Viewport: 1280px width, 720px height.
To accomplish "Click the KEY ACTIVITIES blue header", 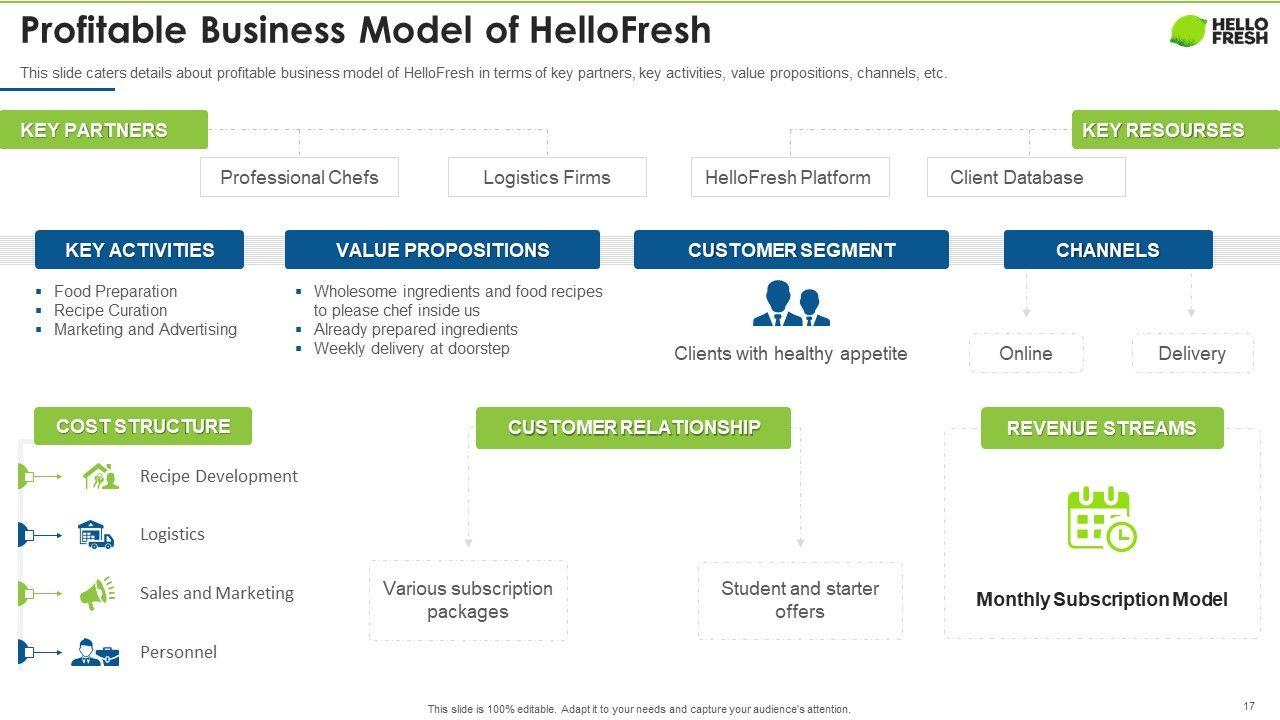I will pyautogui.click(x=139, y=250).
